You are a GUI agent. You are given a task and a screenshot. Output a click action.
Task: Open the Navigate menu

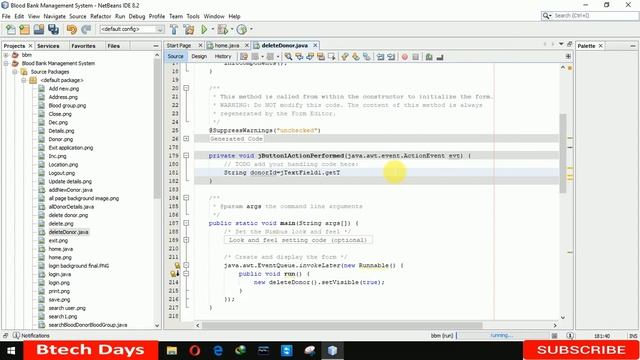54,16
